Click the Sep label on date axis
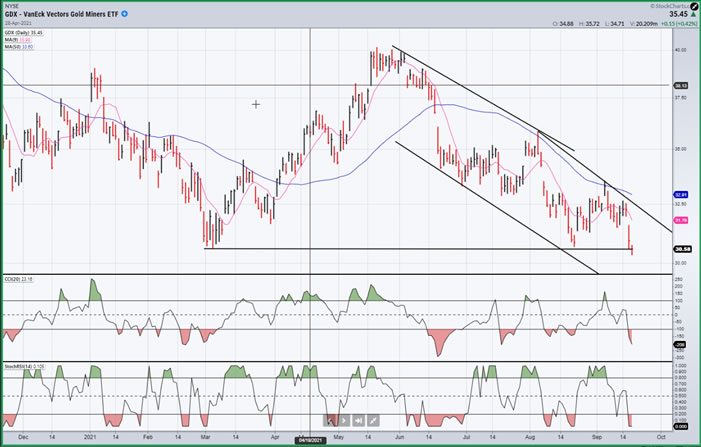 tap(597, 437)
